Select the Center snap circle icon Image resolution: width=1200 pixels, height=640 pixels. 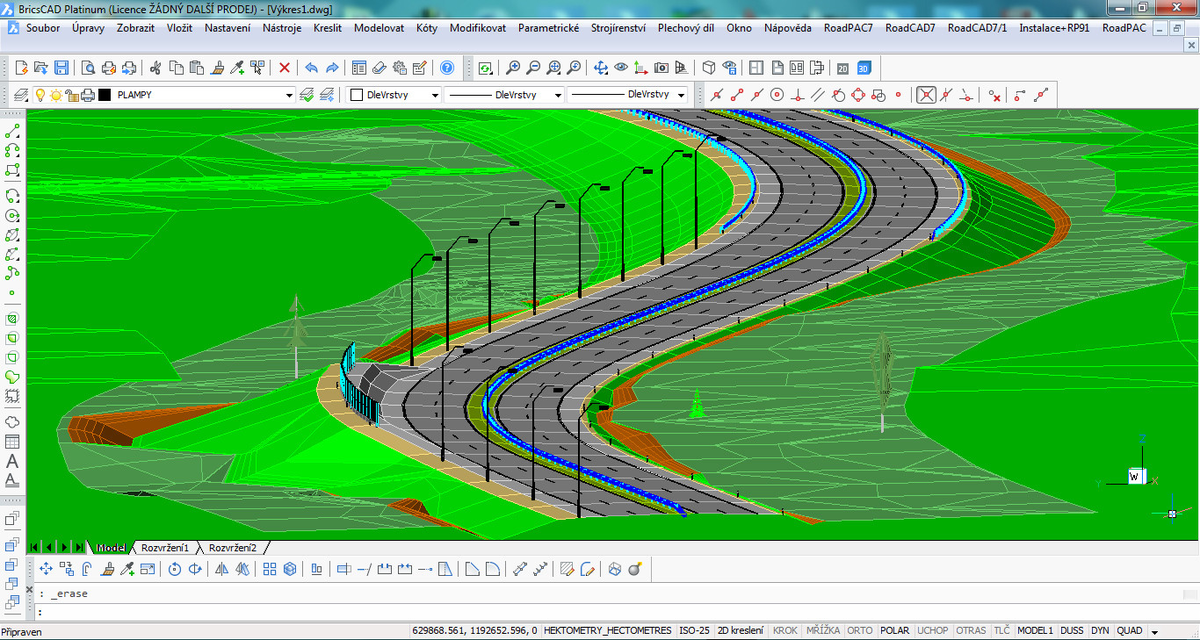[x=776, y=95]
